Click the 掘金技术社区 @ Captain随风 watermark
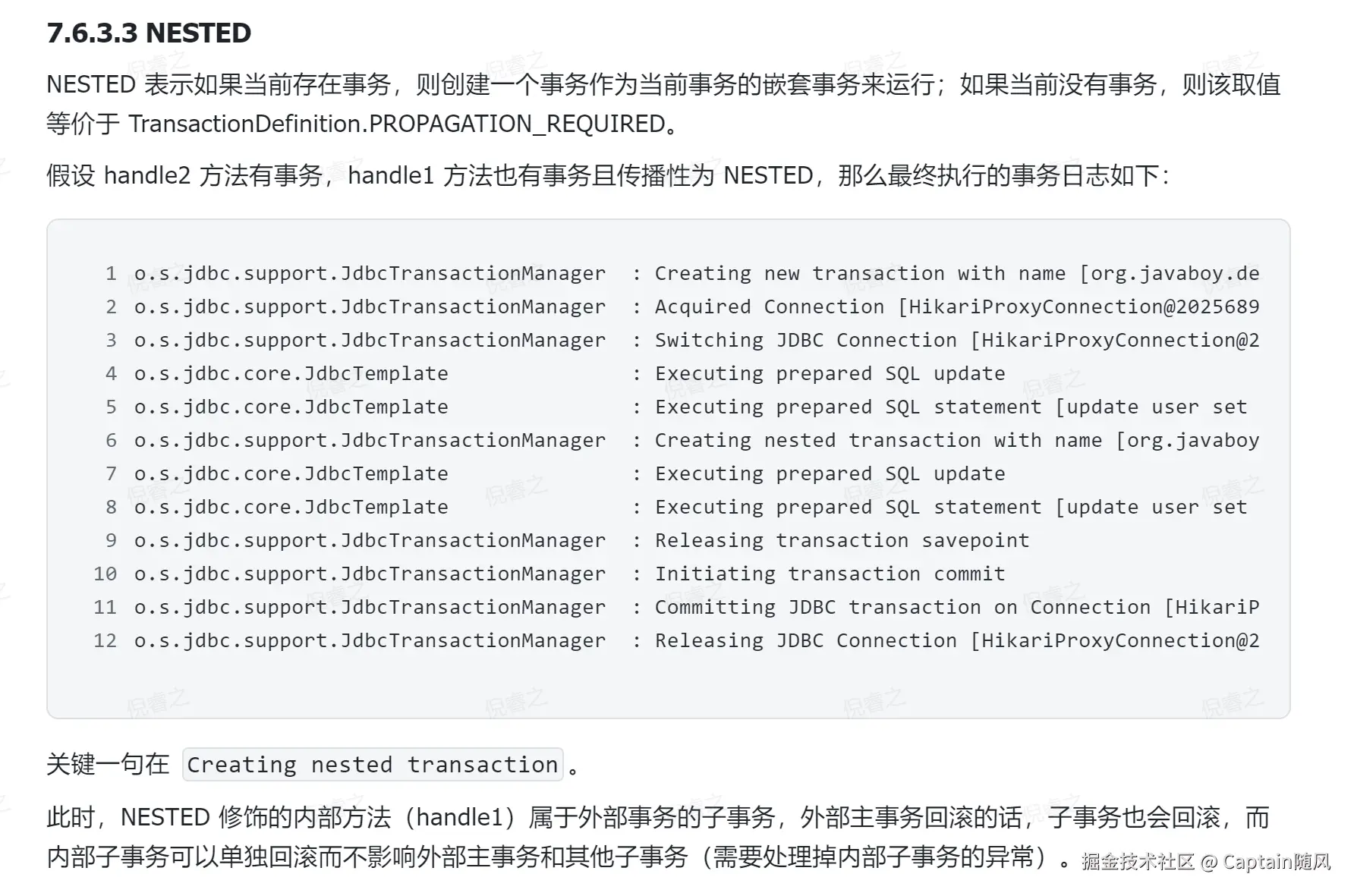Viewport: 1354px width, 896px height. pyautogui.click(x=1205, y=861)
